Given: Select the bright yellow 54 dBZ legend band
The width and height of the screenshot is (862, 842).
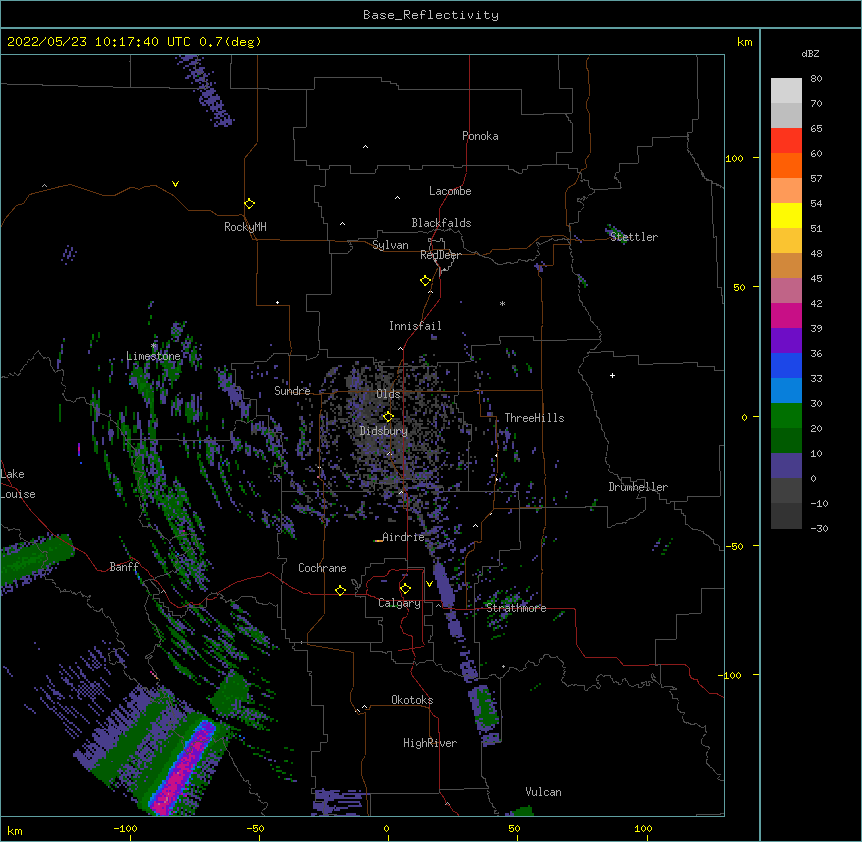Looking at the screenshot, I should [786, 215].
